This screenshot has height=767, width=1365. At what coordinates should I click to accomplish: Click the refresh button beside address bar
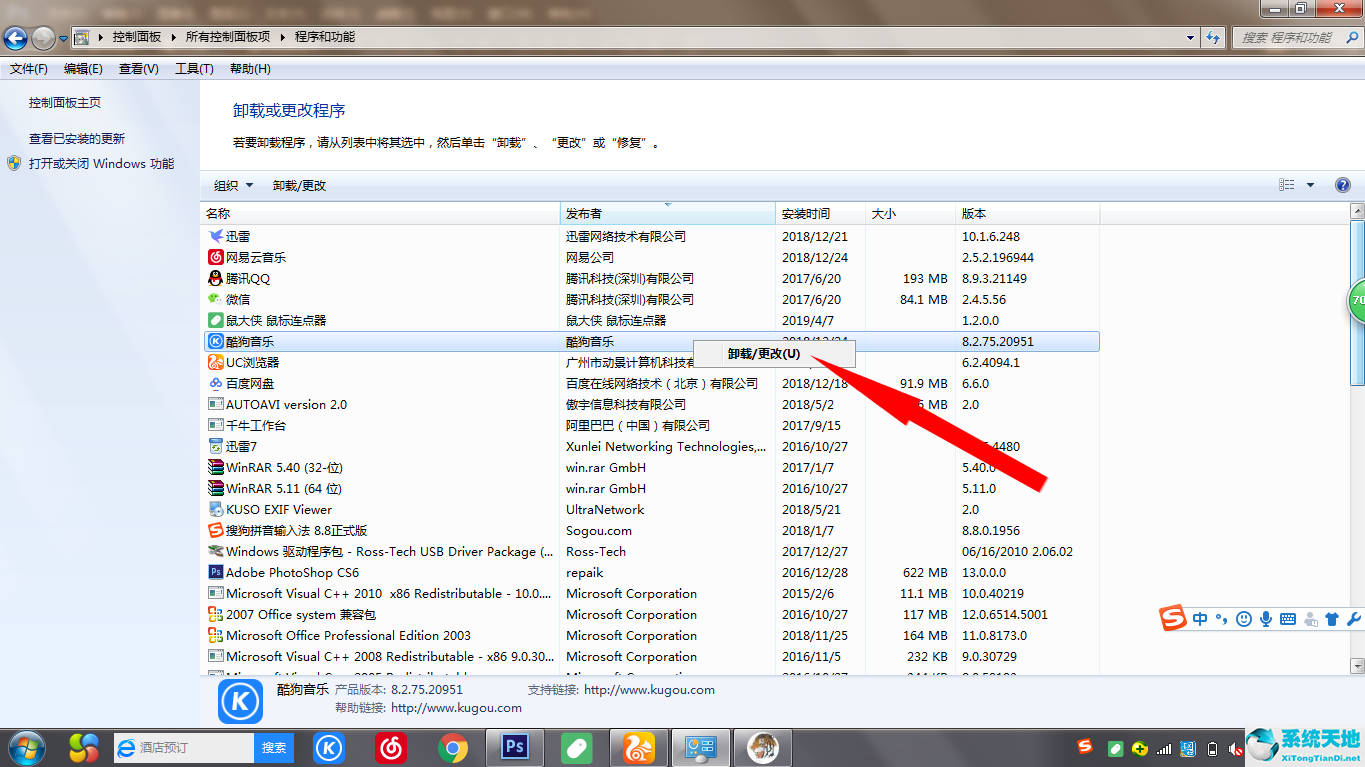click(1214, 37)
